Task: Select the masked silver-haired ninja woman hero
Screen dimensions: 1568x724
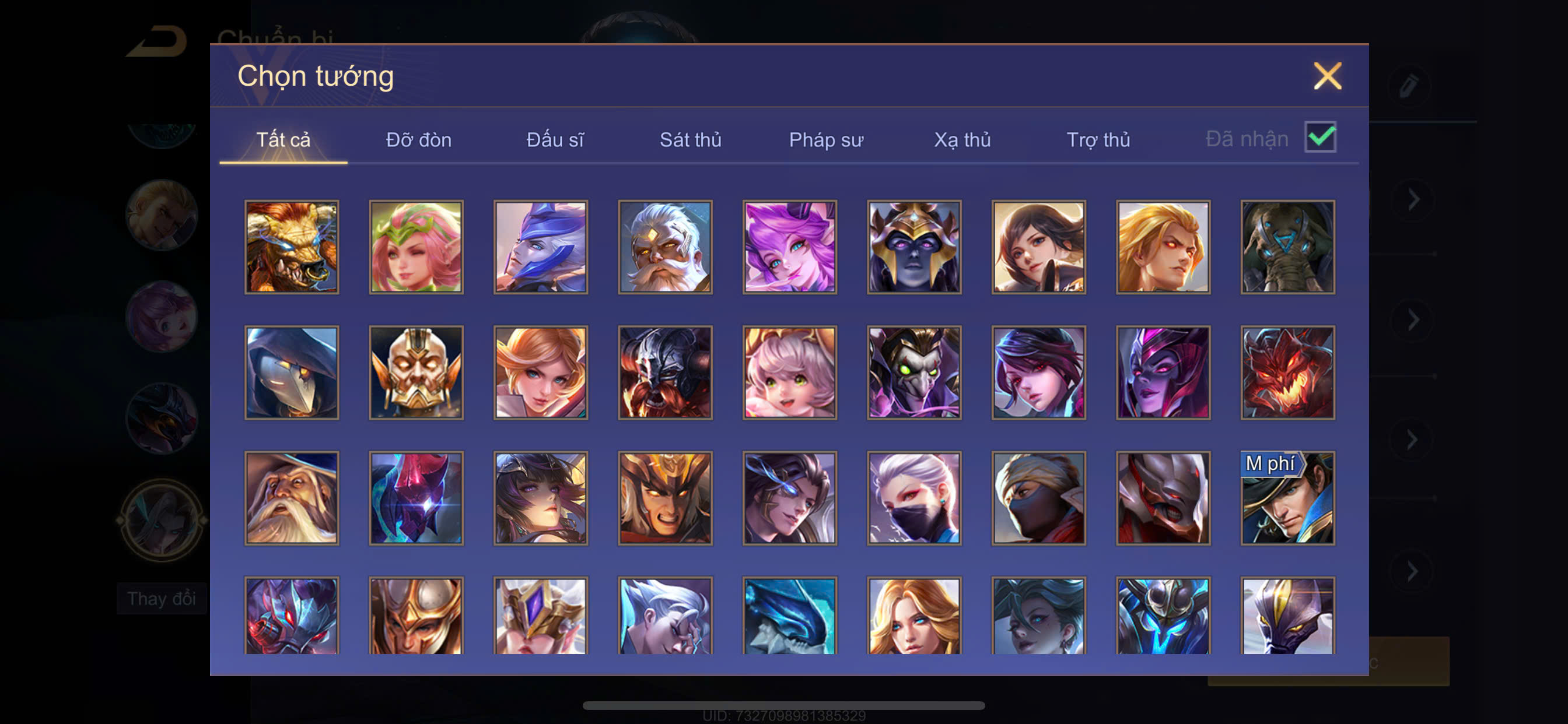Action: (914, 498)
